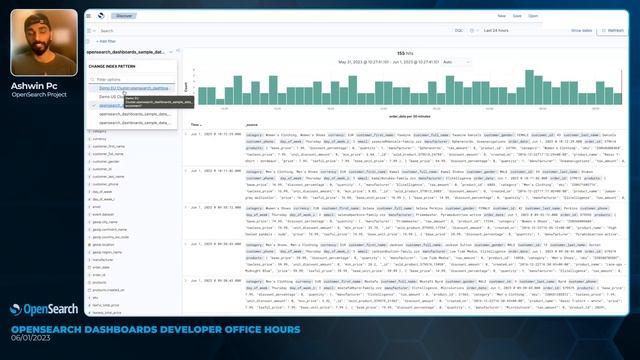This screenshot has height=360, width=640.
Task: Sort by the Time column header
Action: [196, 124]
